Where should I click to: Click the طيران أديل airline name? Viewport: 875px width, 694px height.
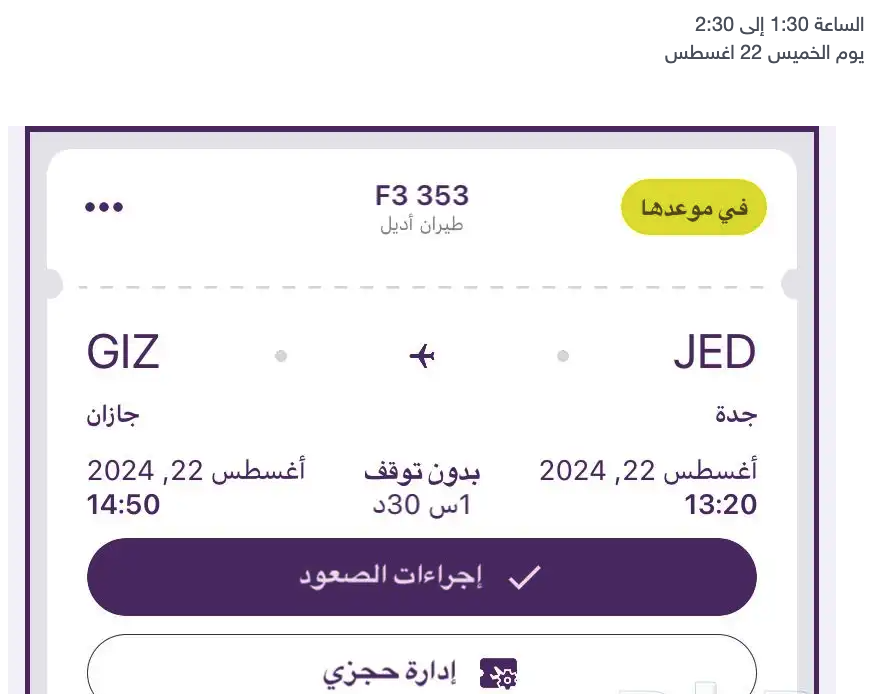421,224
